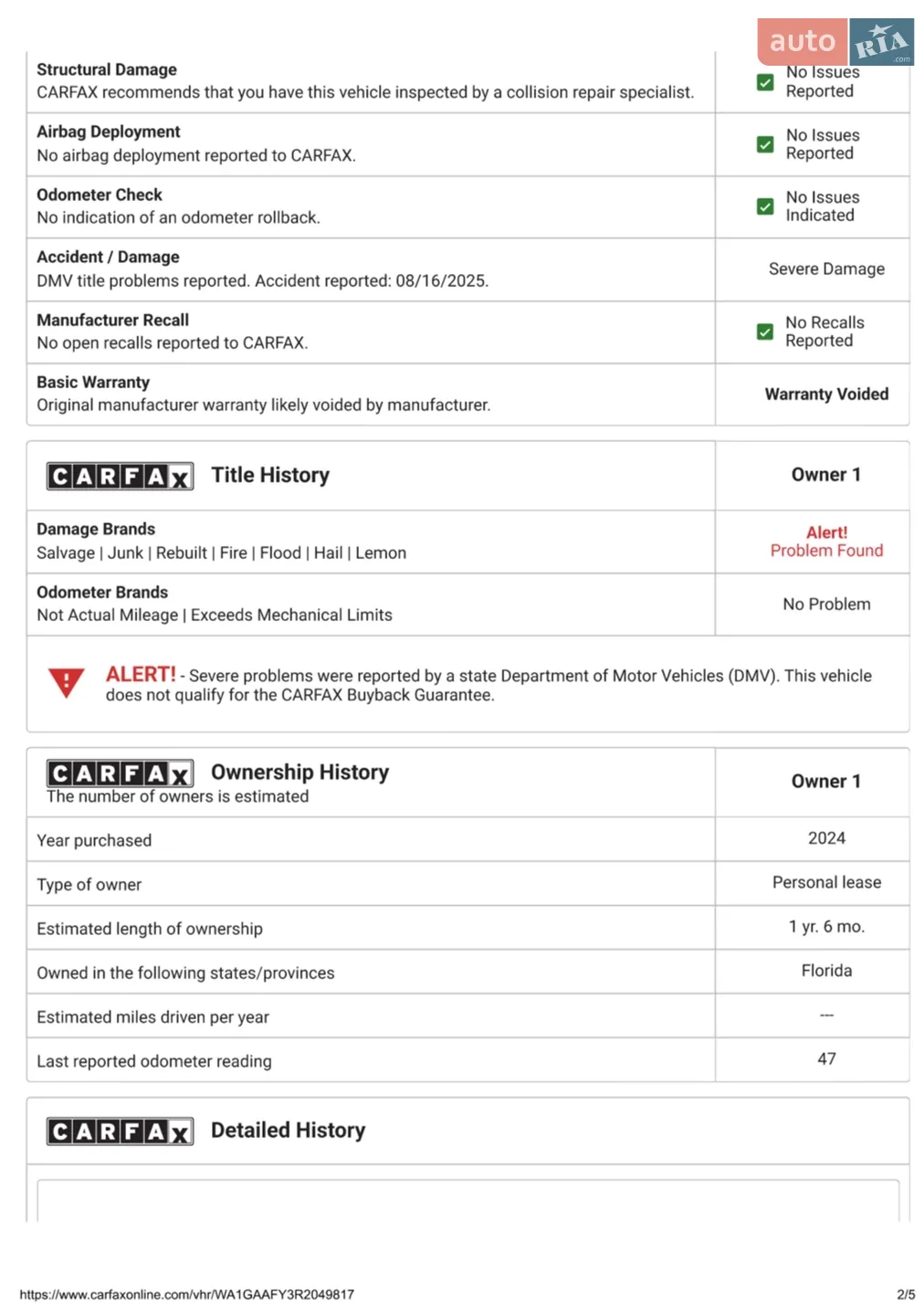This screenshot has width=924, height=1315.
Task: Click the CARFAX logo beside Ownership History
Action: [x=120, y=773]
